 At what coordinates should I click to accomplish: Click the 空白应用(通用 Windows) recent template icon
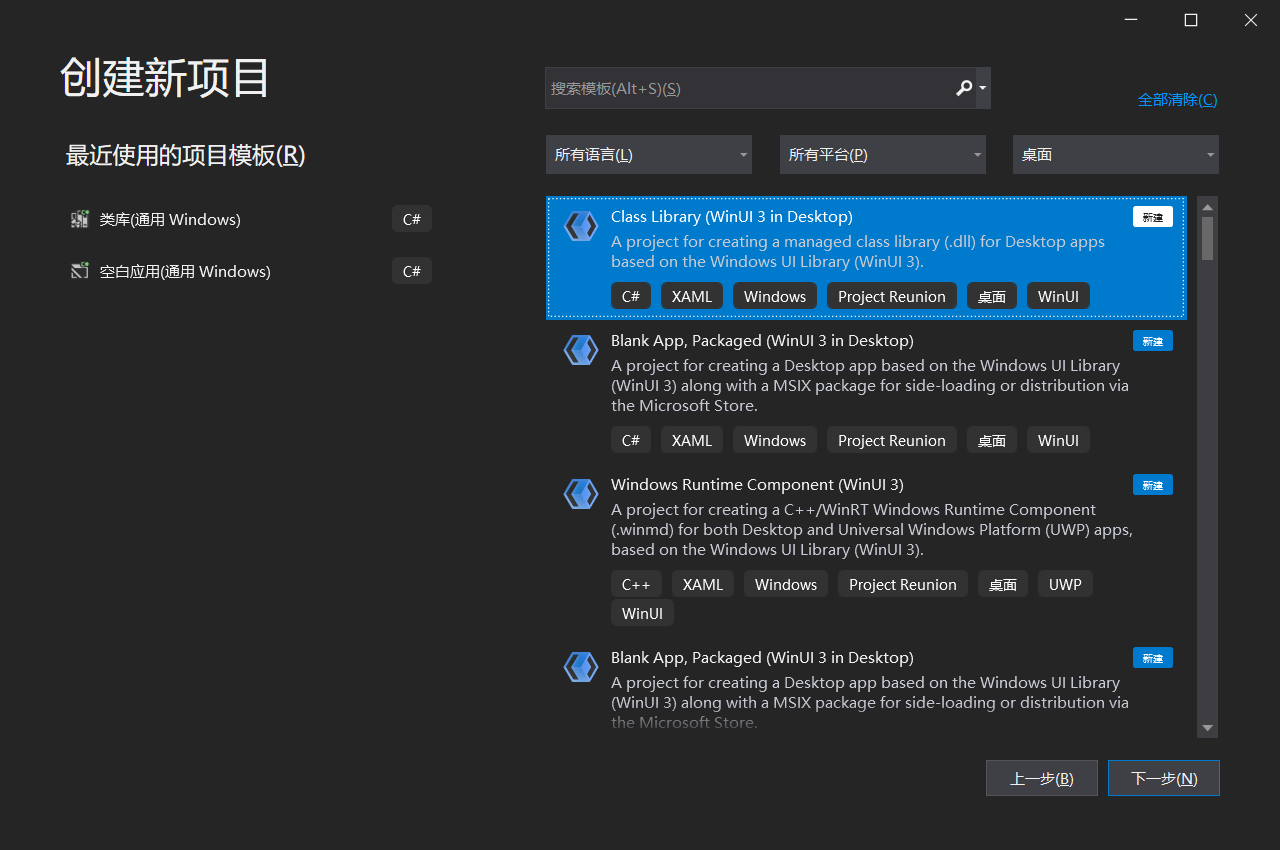pos(80,271)
